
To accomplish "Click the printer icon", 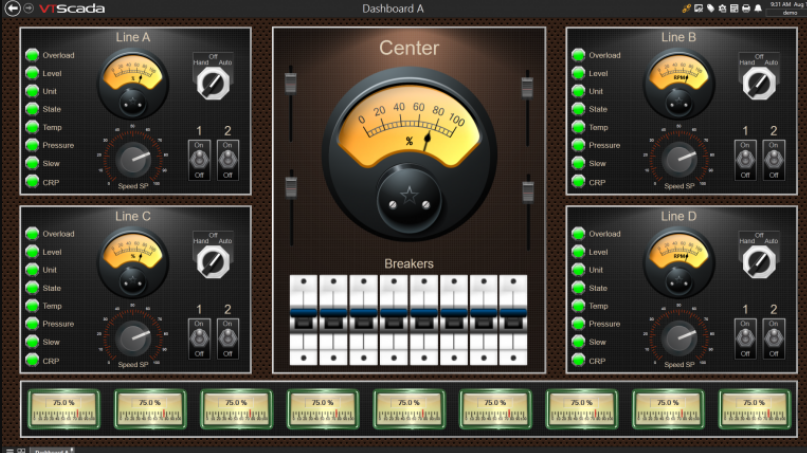I will pyautogui.click(x=746, y=8).
